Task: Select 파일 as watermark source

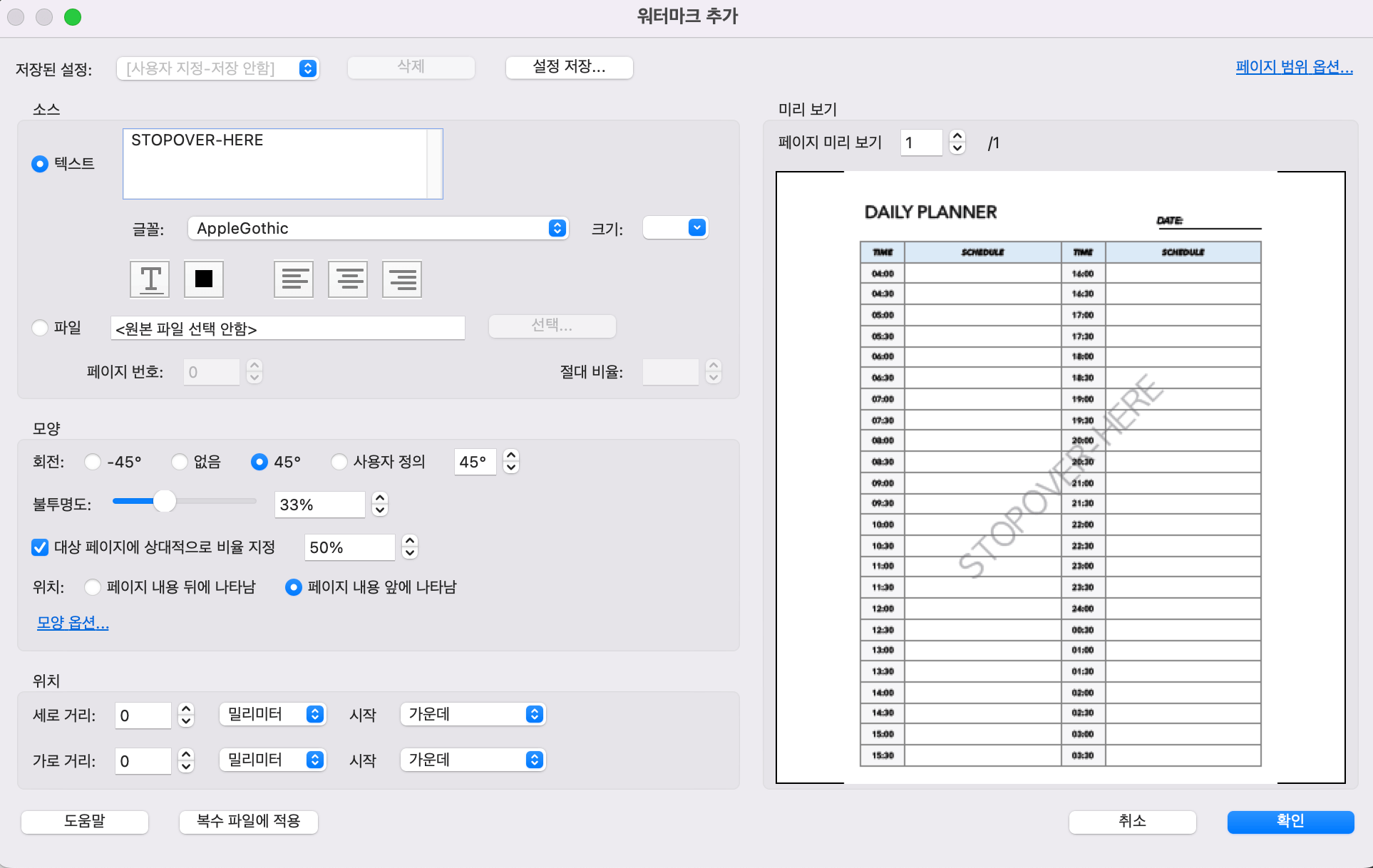Action: (40, 328)
